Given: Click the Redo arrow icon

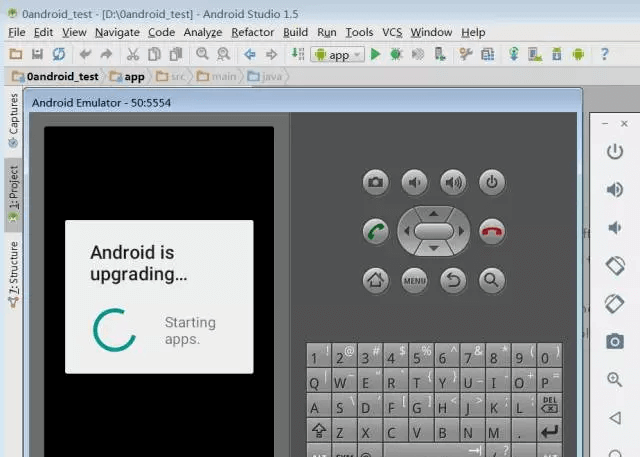Looking at the screenshot, I should 106,54.
